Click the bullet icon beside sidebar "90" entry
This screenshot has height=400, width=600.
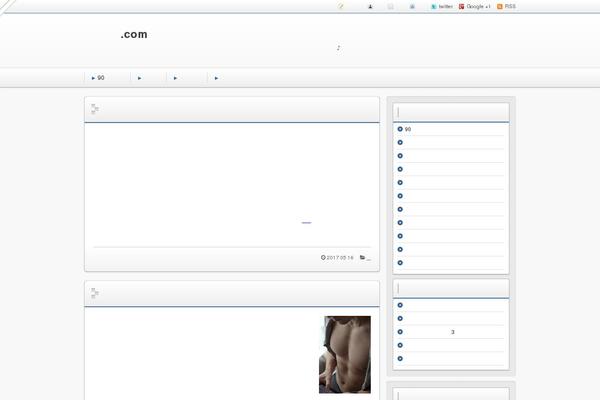(400, 129)
